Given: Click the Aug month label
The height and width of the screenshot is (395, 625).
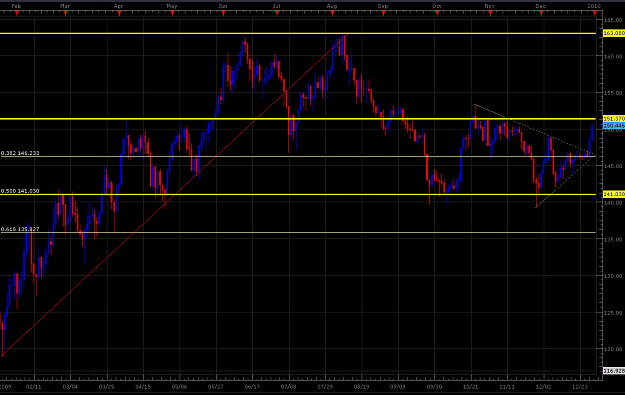Looking at the screenshot, I should [332, 6].
